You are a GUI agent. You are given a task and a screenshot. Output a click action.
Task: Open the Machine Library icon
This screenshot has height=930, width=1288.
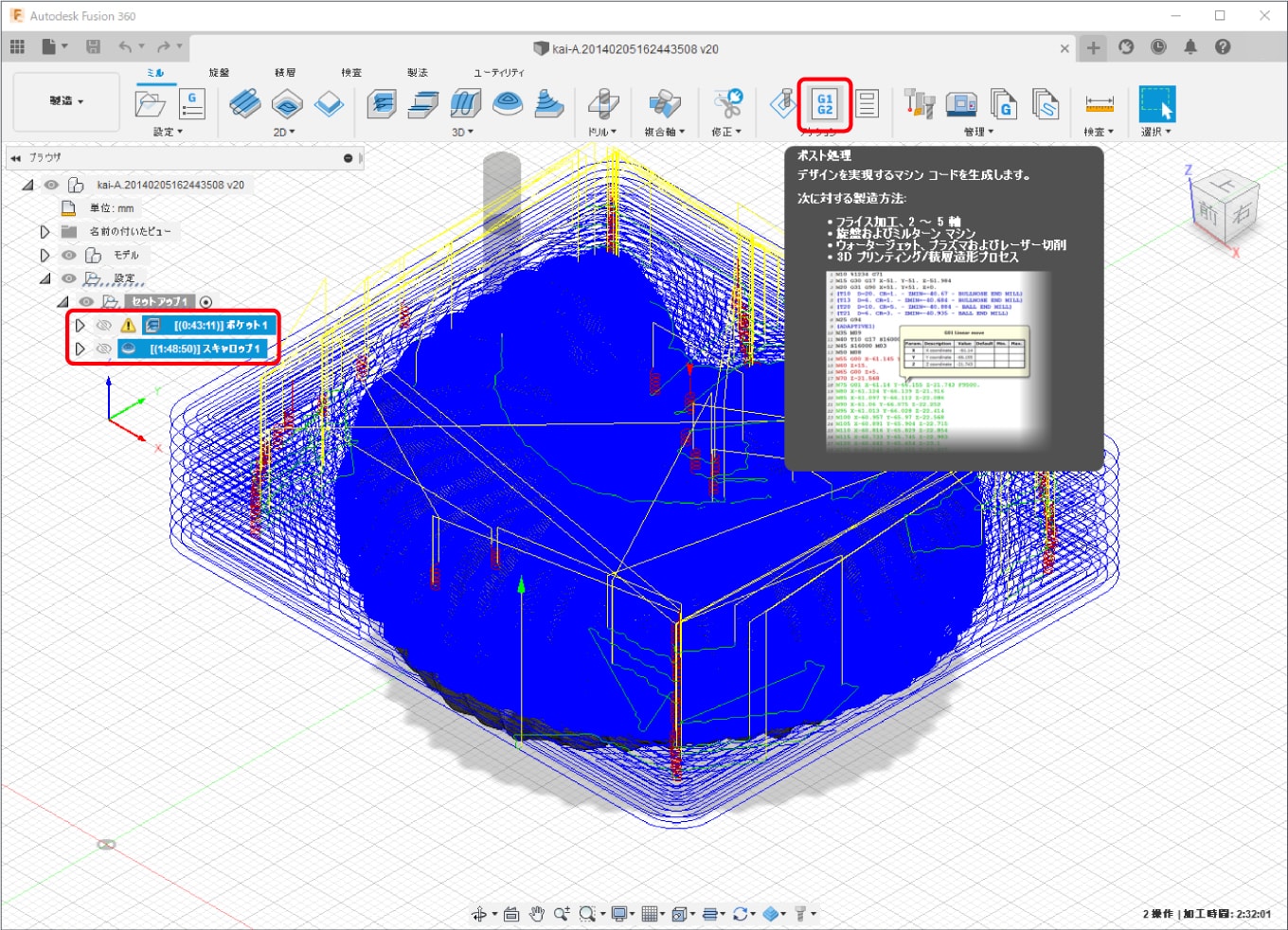click(x=961, y=104)
